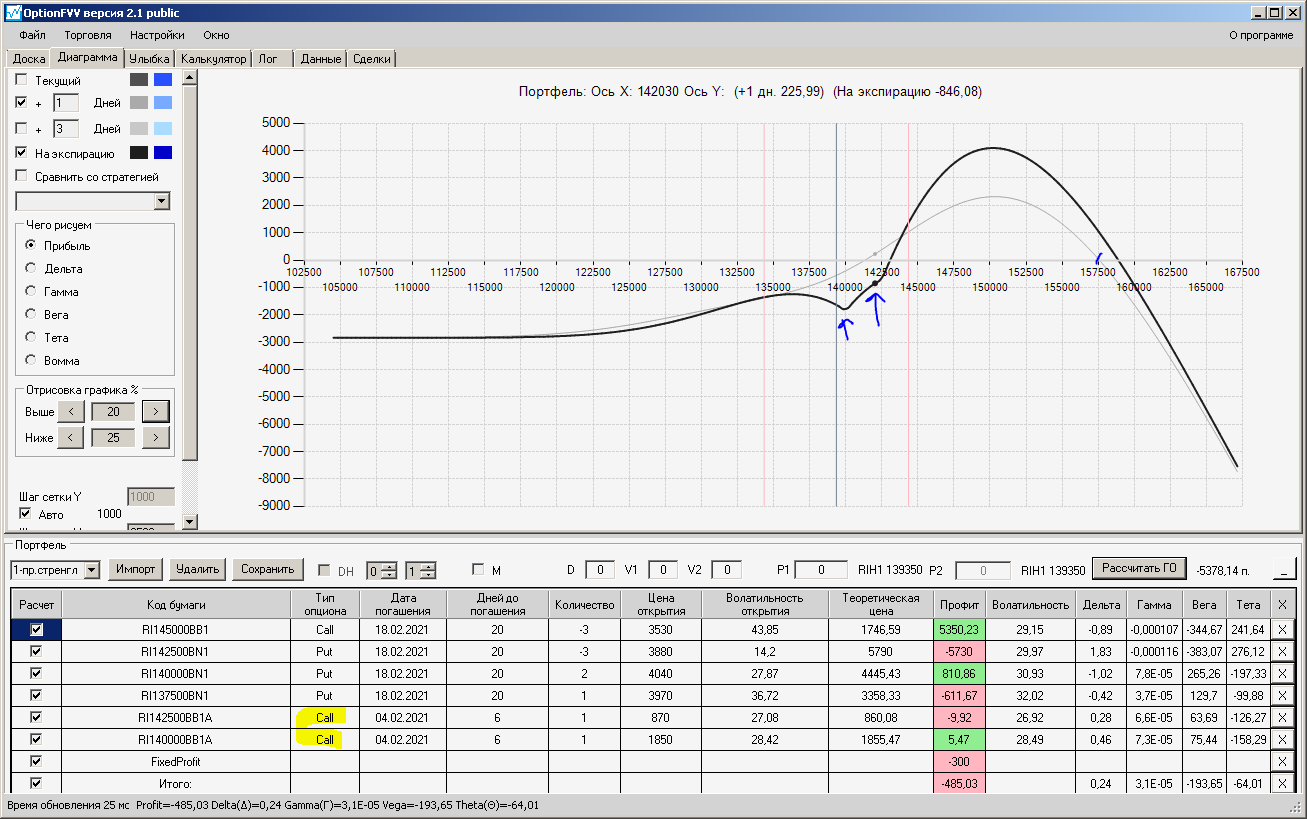Click the settings panel vertical scrollbar thumb
1307x819 pixels.
[x=190, y=275]
